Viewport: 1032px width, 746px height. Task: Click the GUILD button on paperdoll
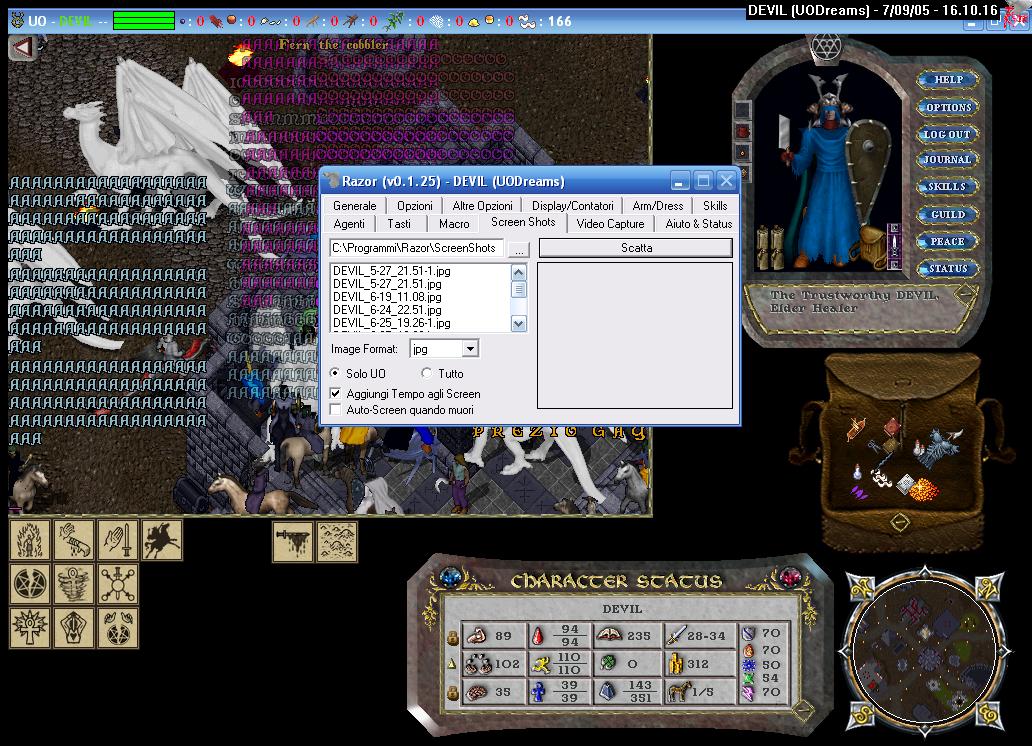(947, 214)
